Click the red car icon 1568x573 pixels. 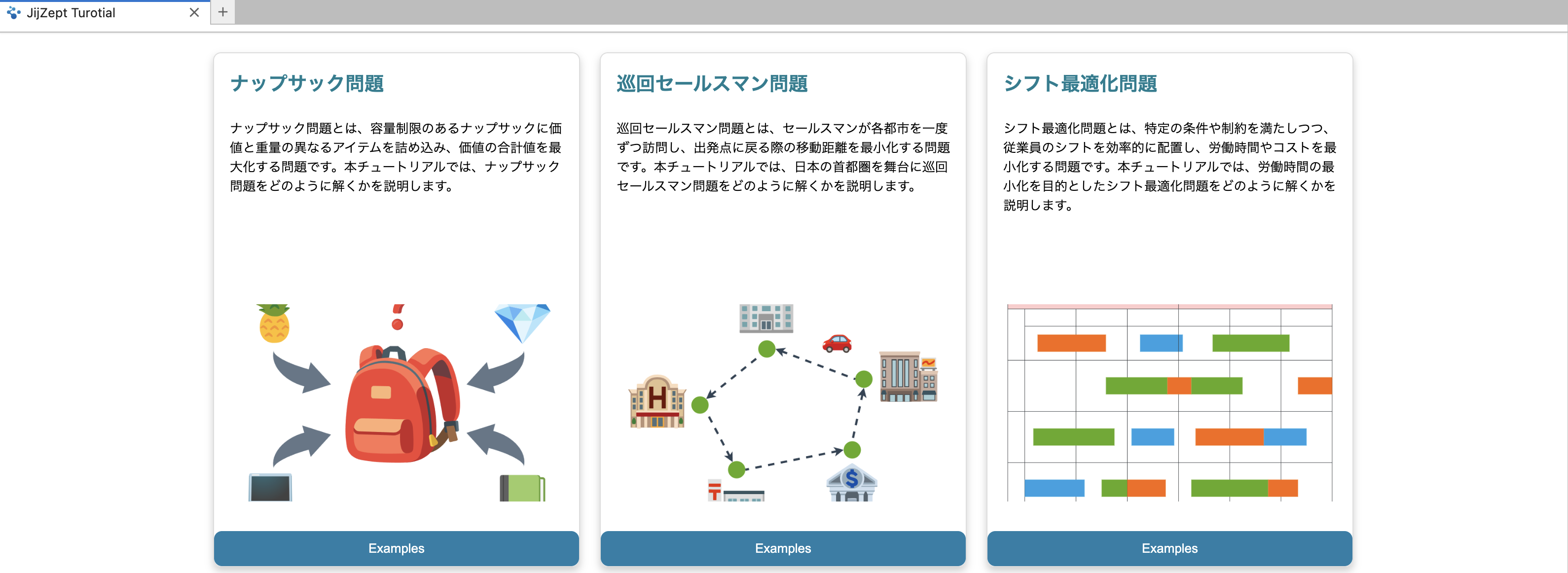pyautogui.click(x=837, y=344)
